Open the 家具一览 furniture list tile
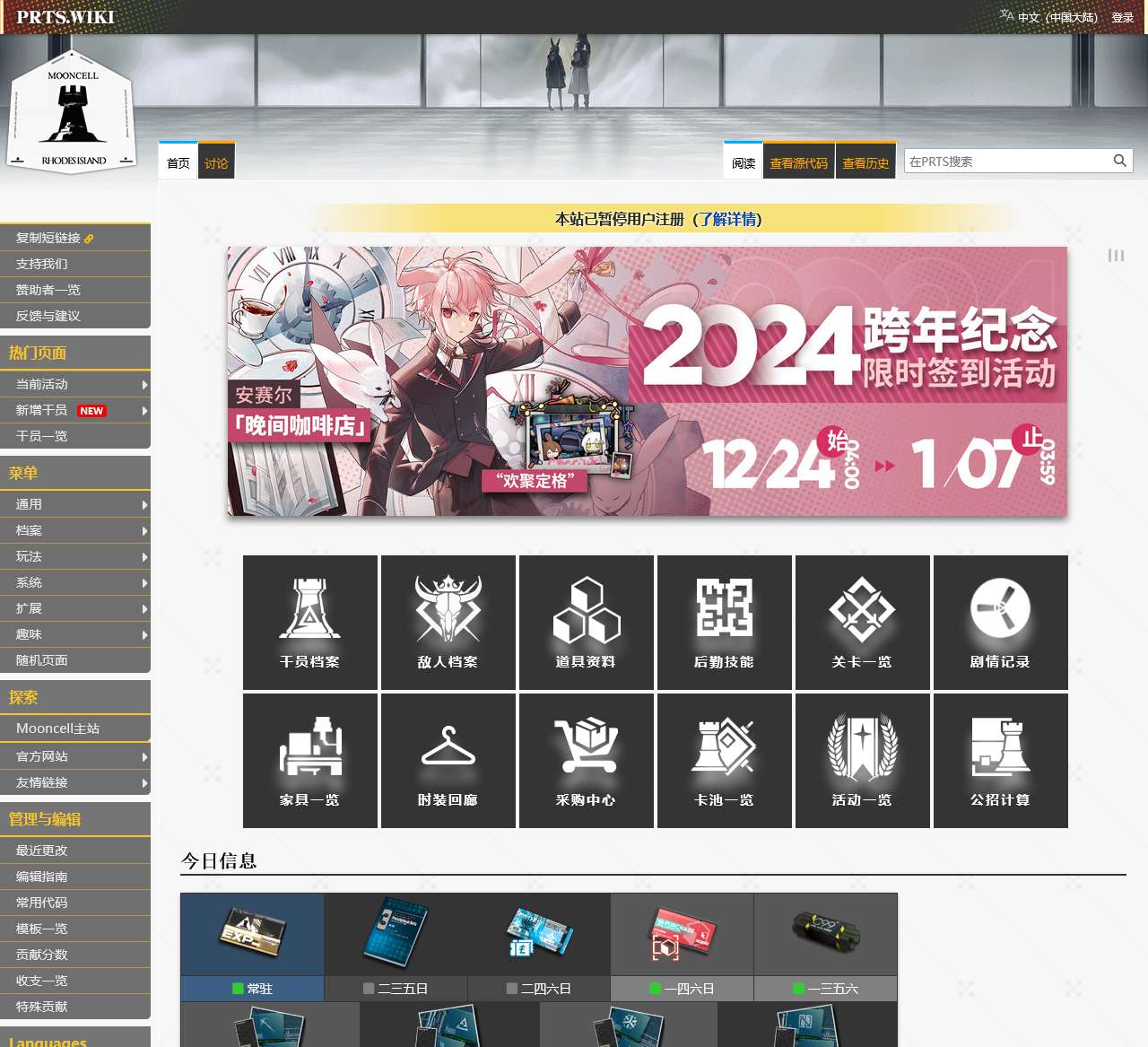 coord(309,760)
